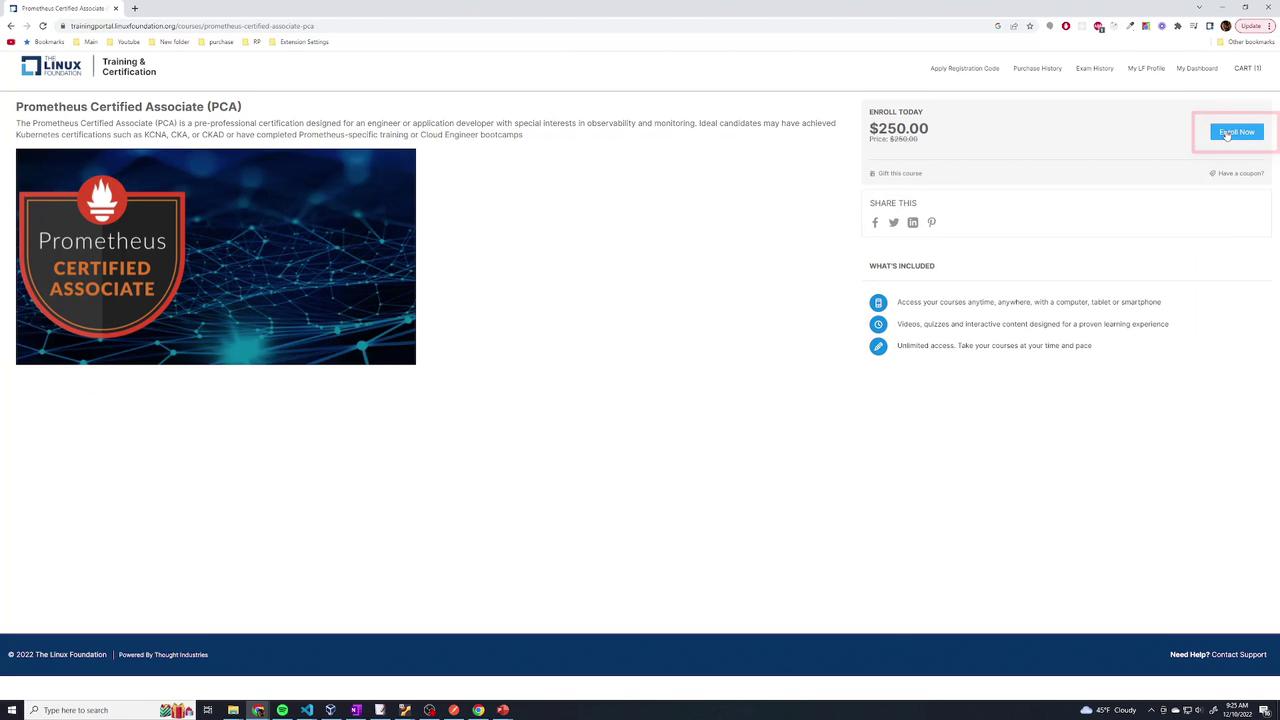The image size is (1280, 720).
Task: Open VirtualBox from the taskbar
Action: coord(331,710)
